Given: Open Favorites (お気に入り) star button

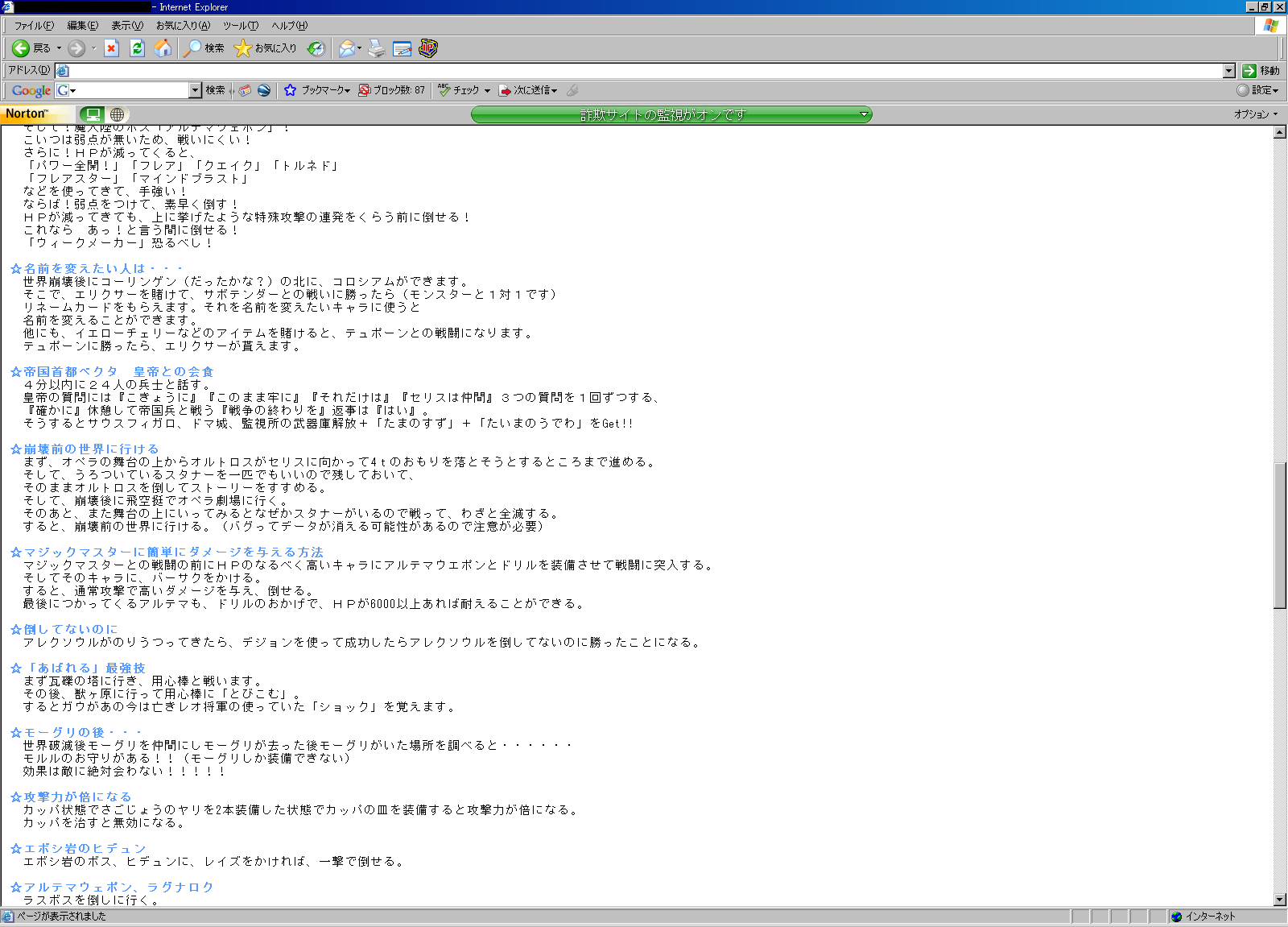Looking at the screenshot, I should 265,48.
